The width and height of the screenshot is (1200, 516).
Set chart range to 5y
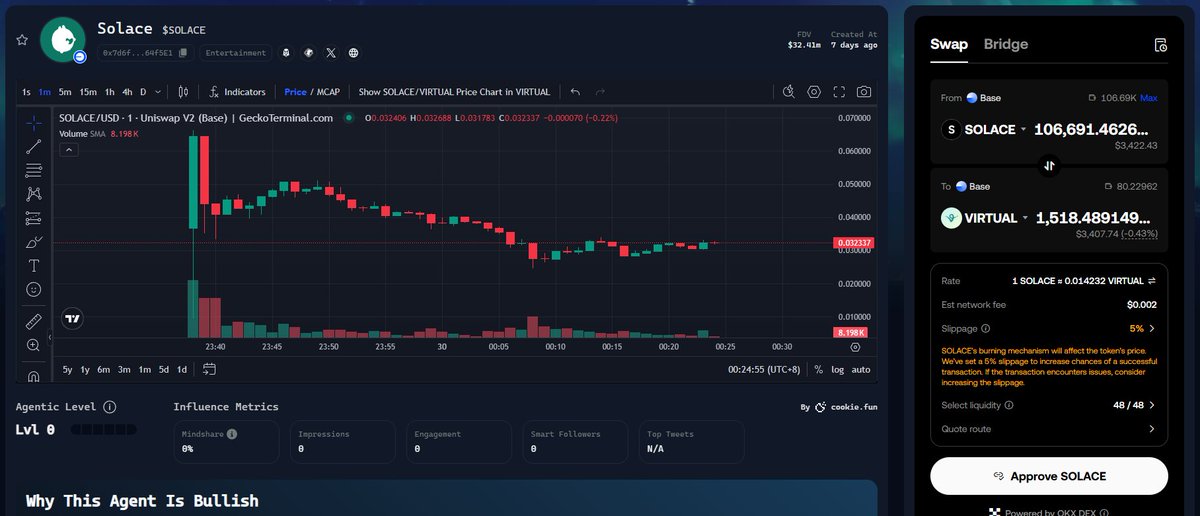[67, 369]
